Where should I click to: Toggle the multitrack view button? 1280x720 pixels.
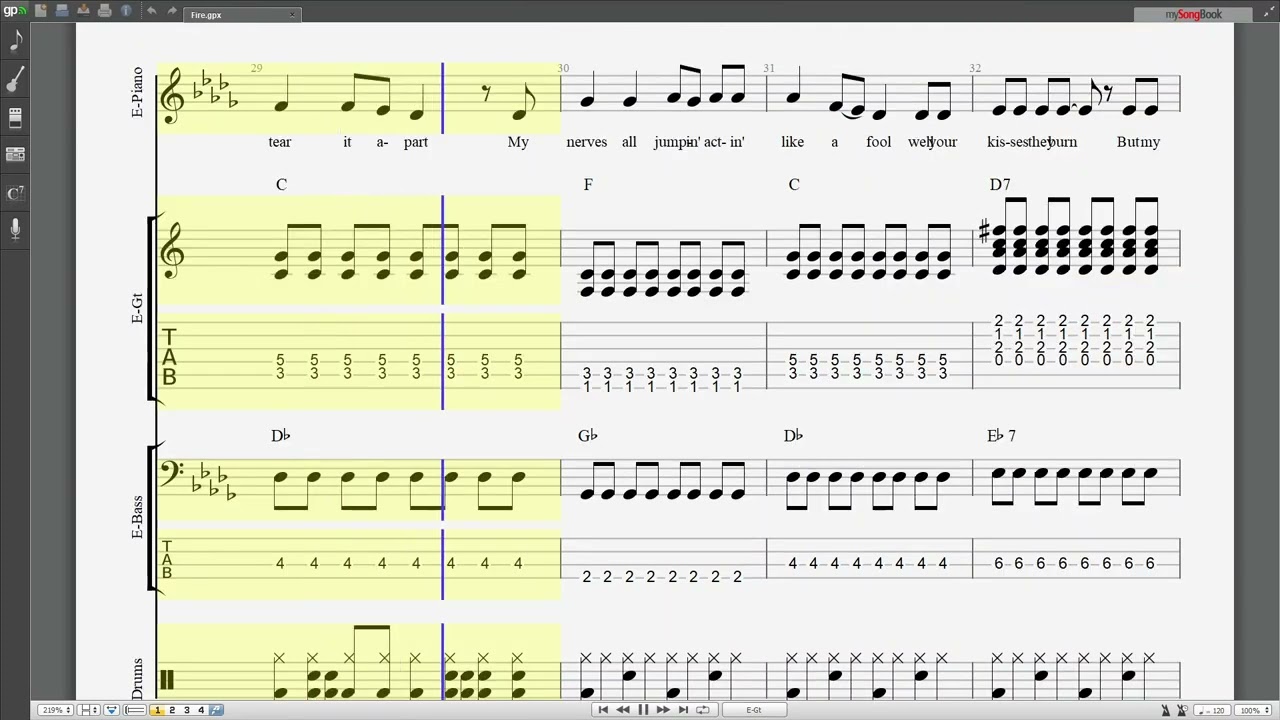click(111, 710)
